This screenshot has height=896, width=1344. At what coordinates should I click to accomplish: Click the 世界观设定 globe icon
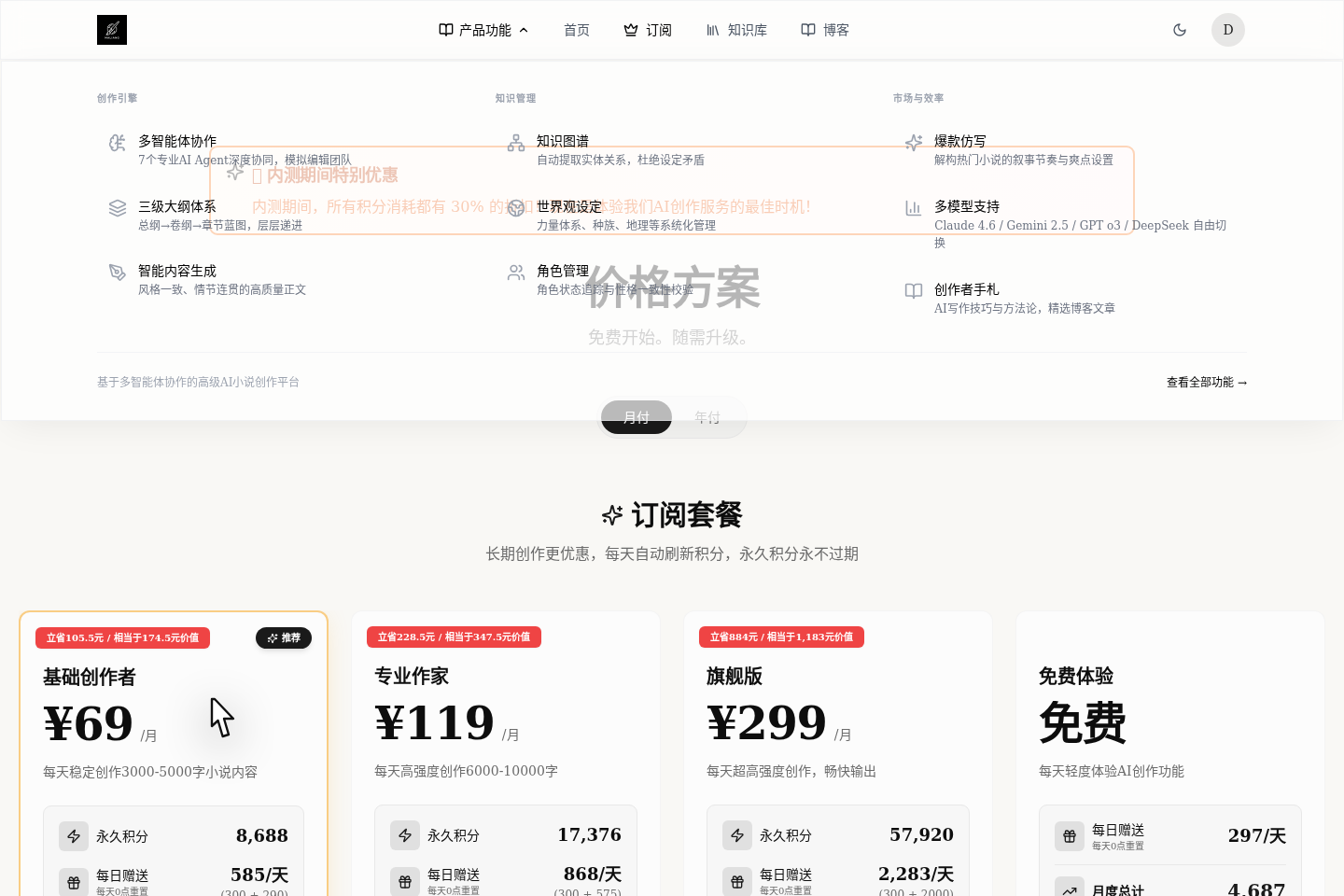[516, 207]
